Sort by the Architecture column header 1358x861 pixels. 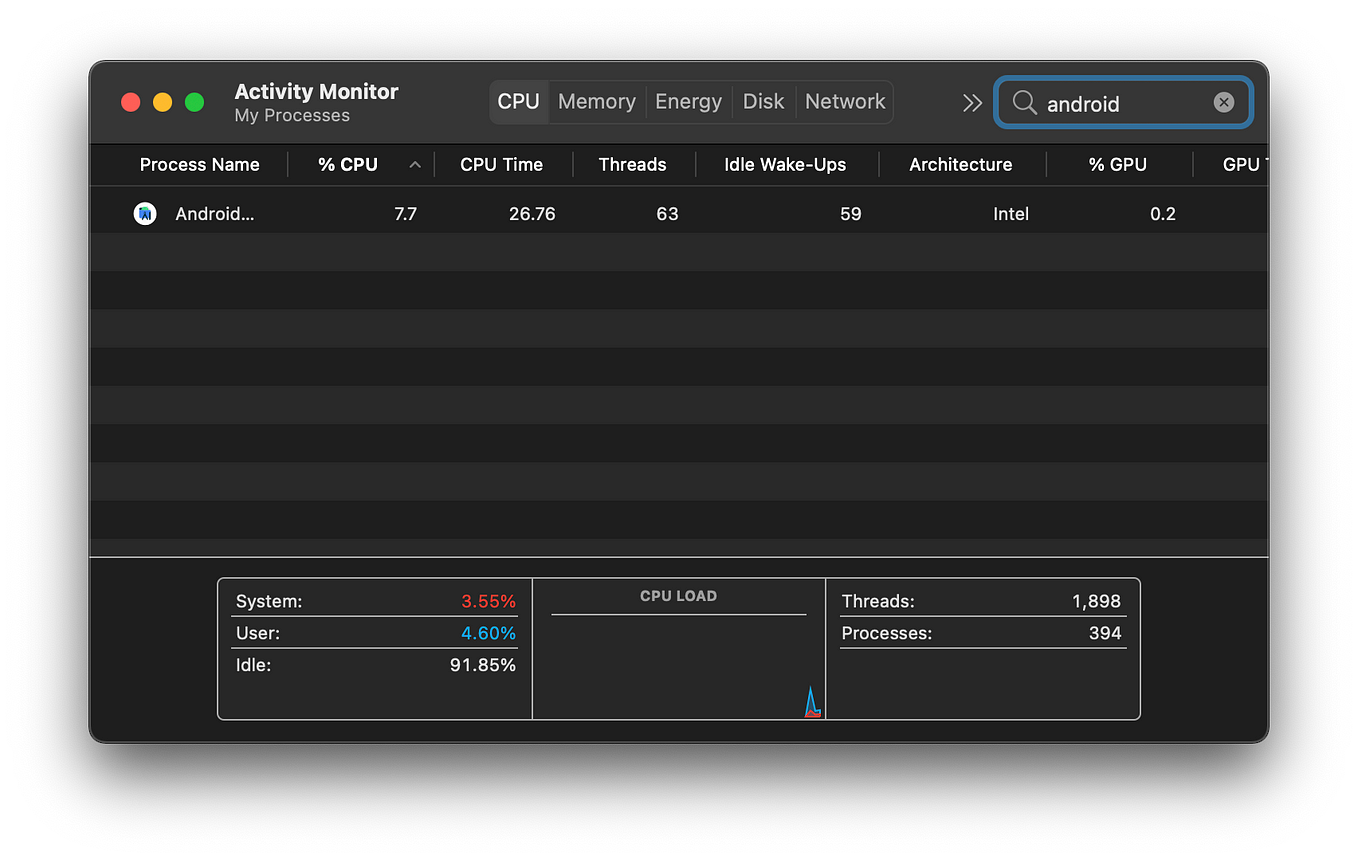960,165
